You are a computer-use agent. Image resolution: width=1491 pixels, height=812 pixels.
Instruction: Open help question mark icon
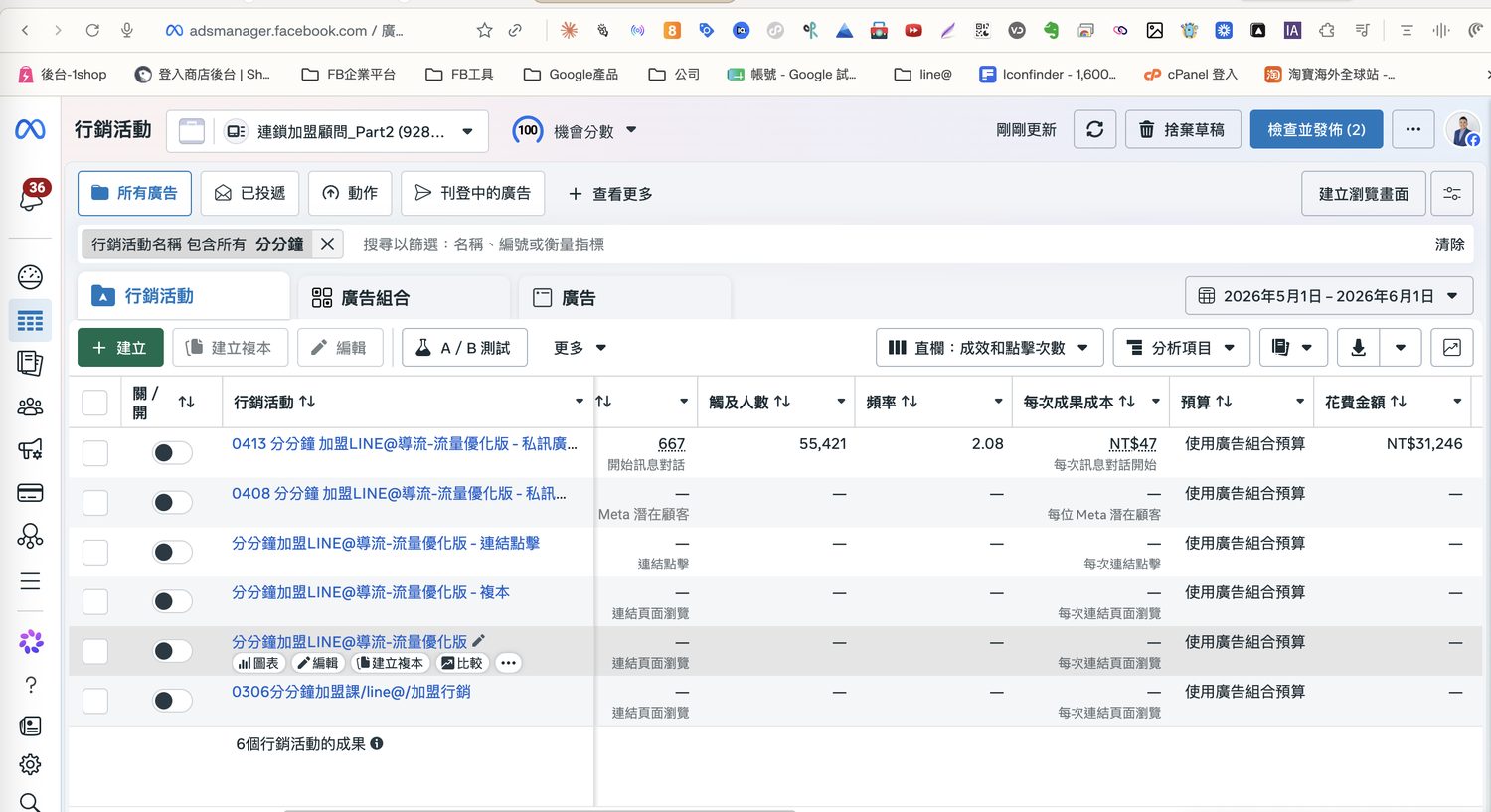pyautogui.click(x=31, y=685)
